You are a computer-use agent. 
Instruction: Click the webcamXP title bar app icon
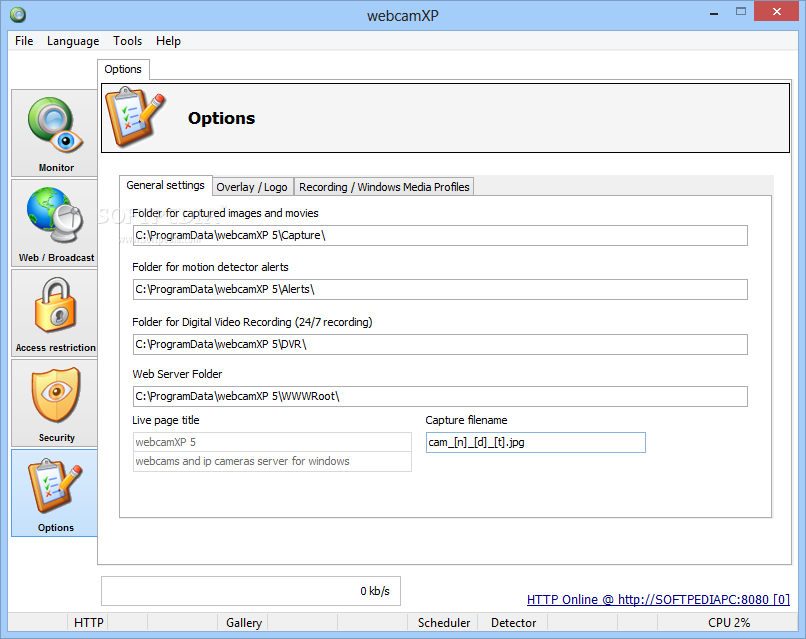18,15
